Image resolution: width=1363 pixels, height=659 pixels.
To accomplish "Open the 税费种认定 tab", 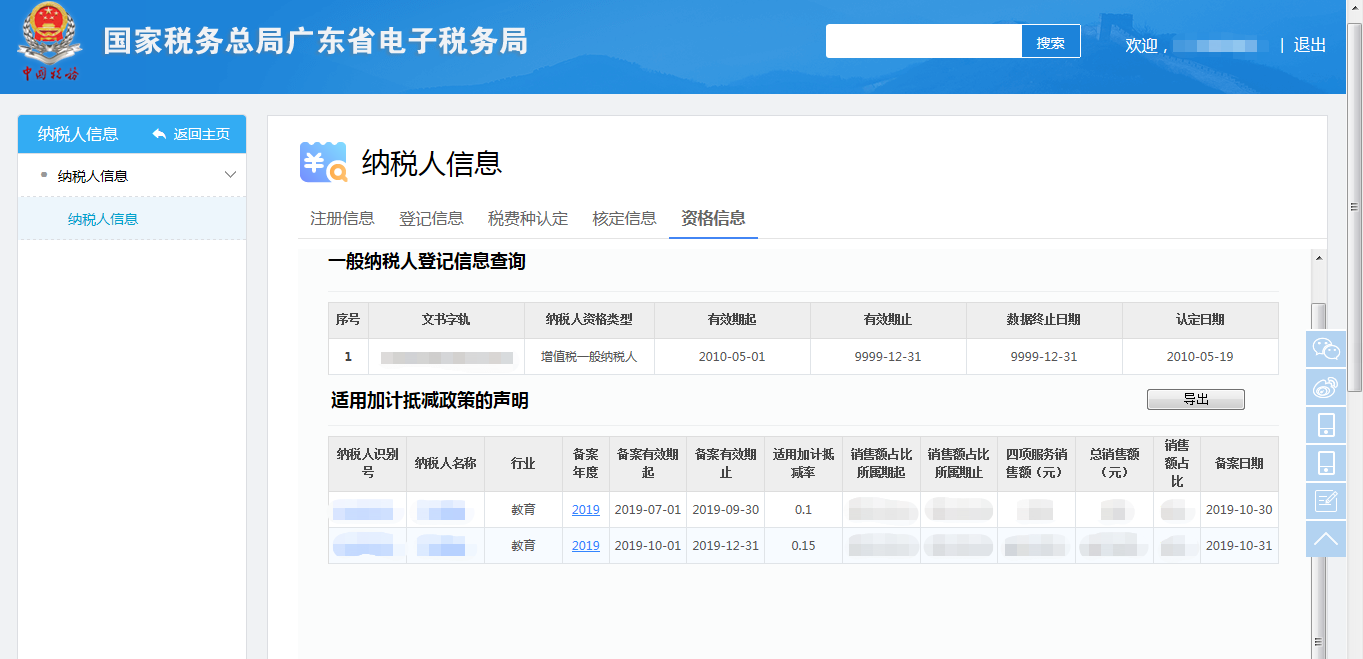I will [528, 218].
